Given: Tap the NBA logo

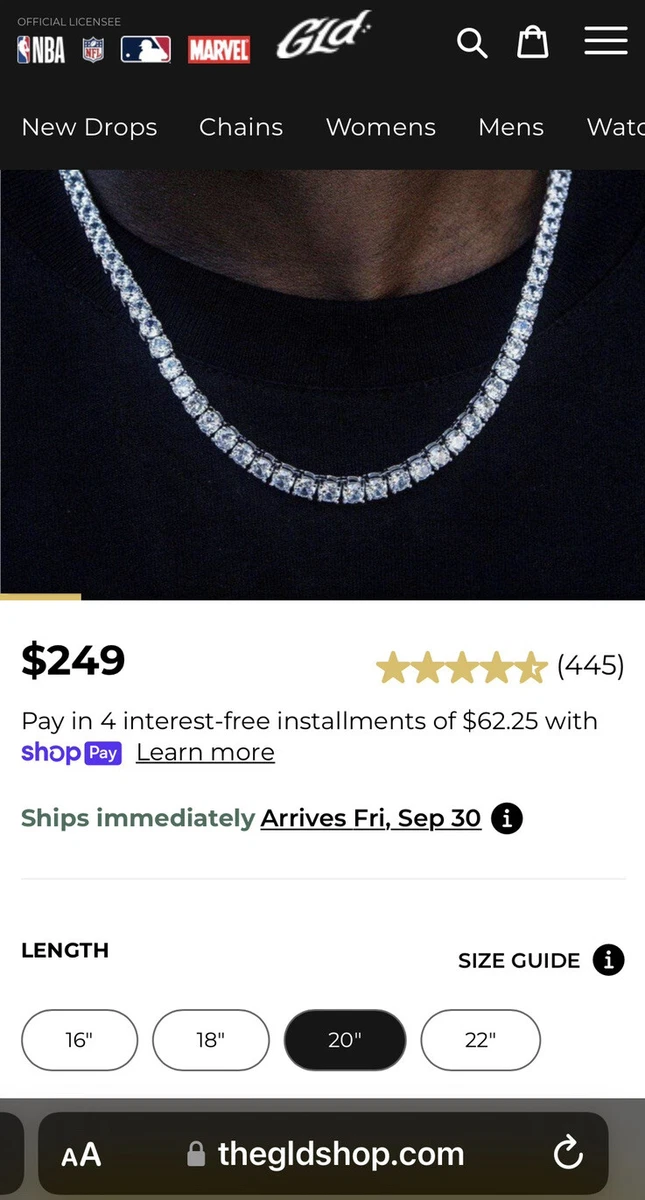Looking at the screenshot, I should (41, 50).
